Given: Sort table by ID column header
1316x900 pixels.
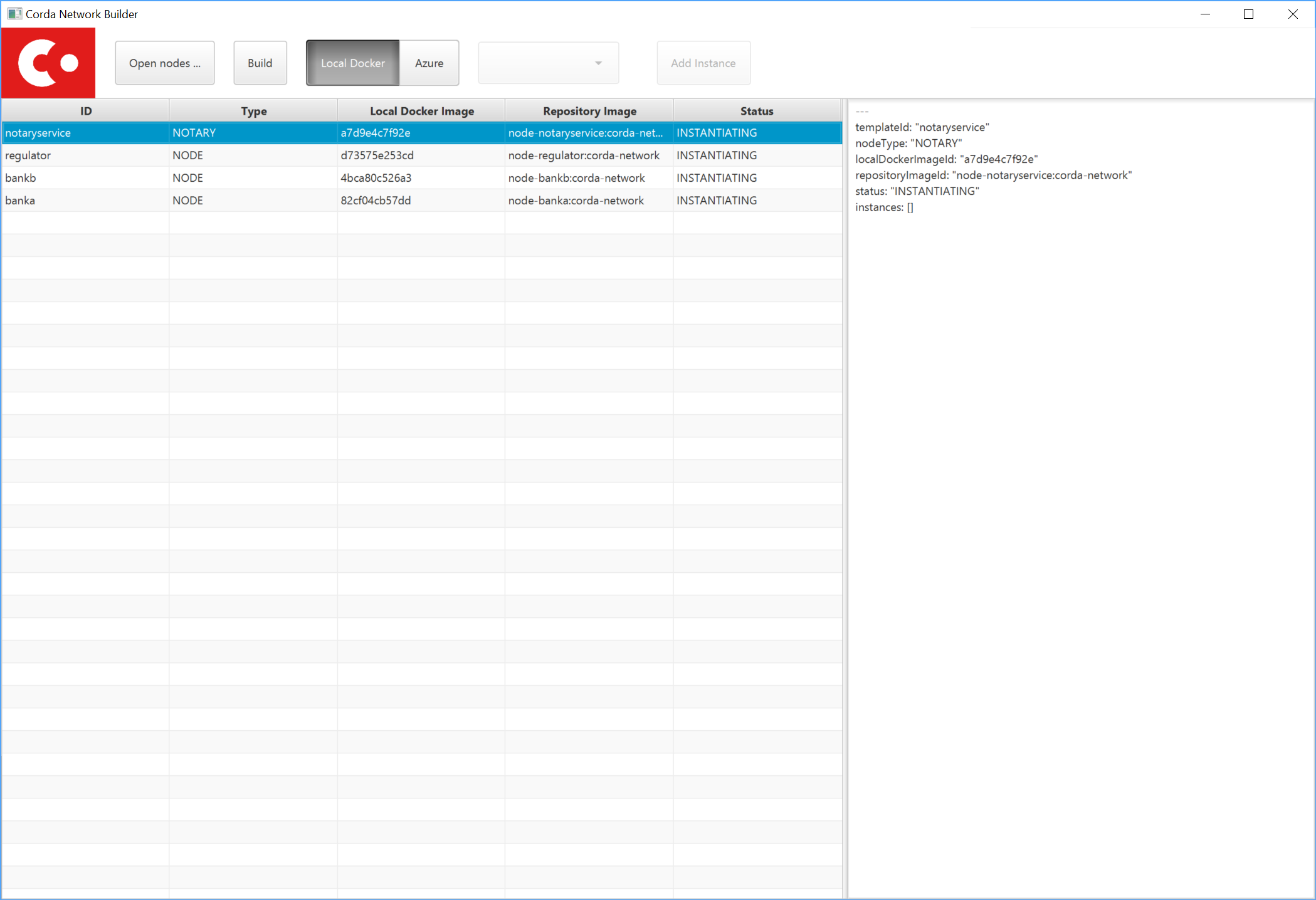Looking at the screenshot, I should pos(86,111).
